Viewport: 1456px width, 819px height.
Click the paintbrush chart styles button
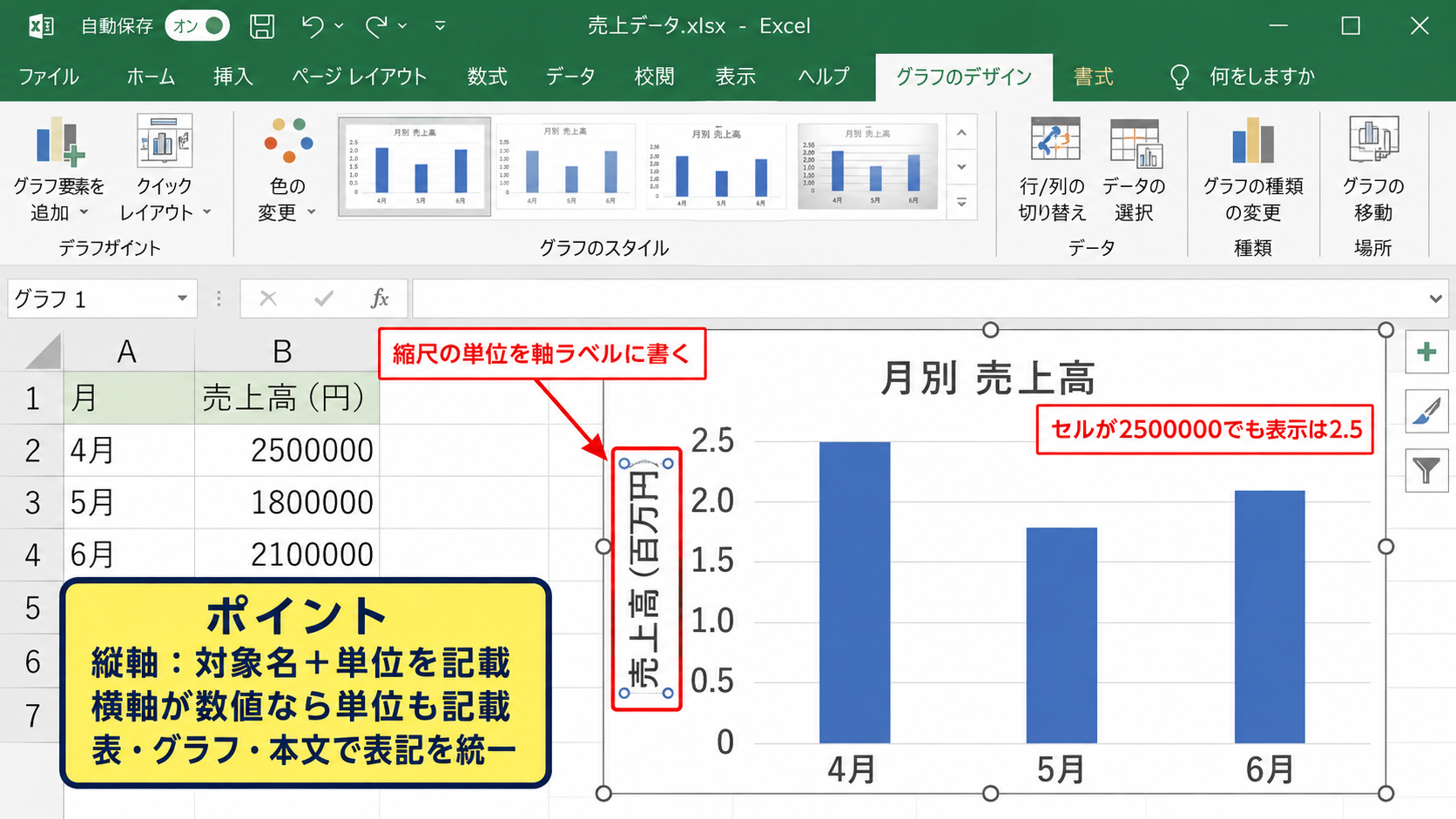[1426, 411]
